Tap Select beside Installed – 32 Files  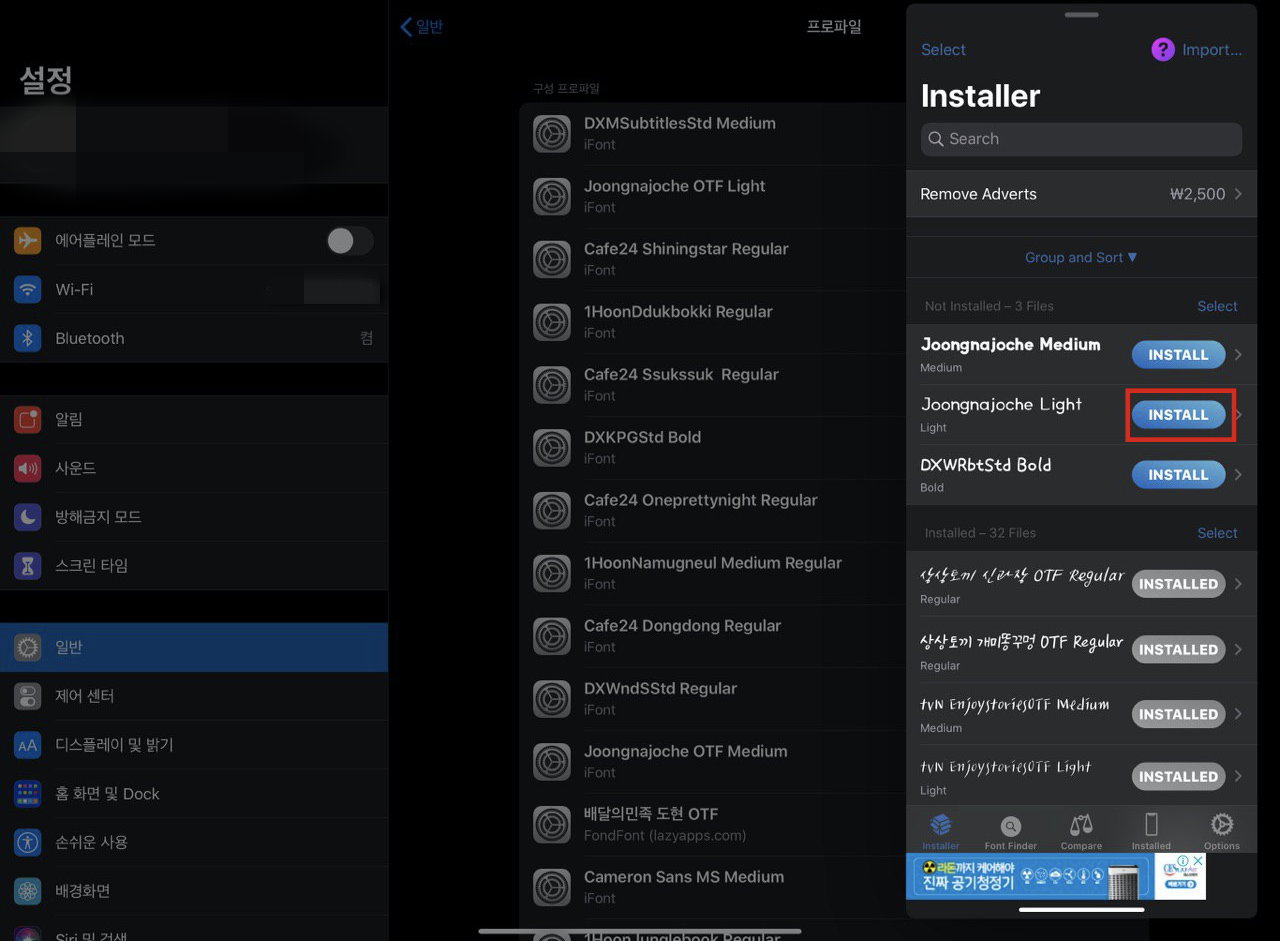[x=1217, y=533]
